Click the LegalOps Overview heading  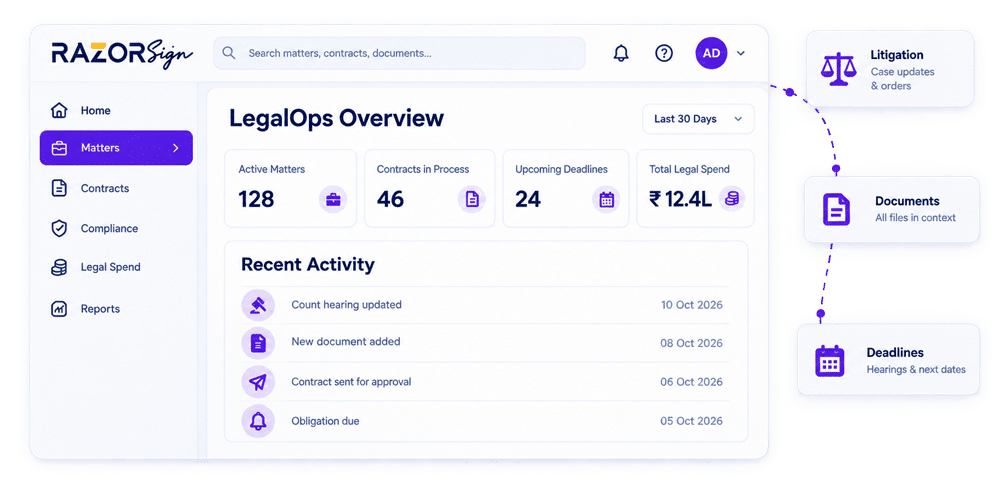pyautogui.click(x=336, y=119)
